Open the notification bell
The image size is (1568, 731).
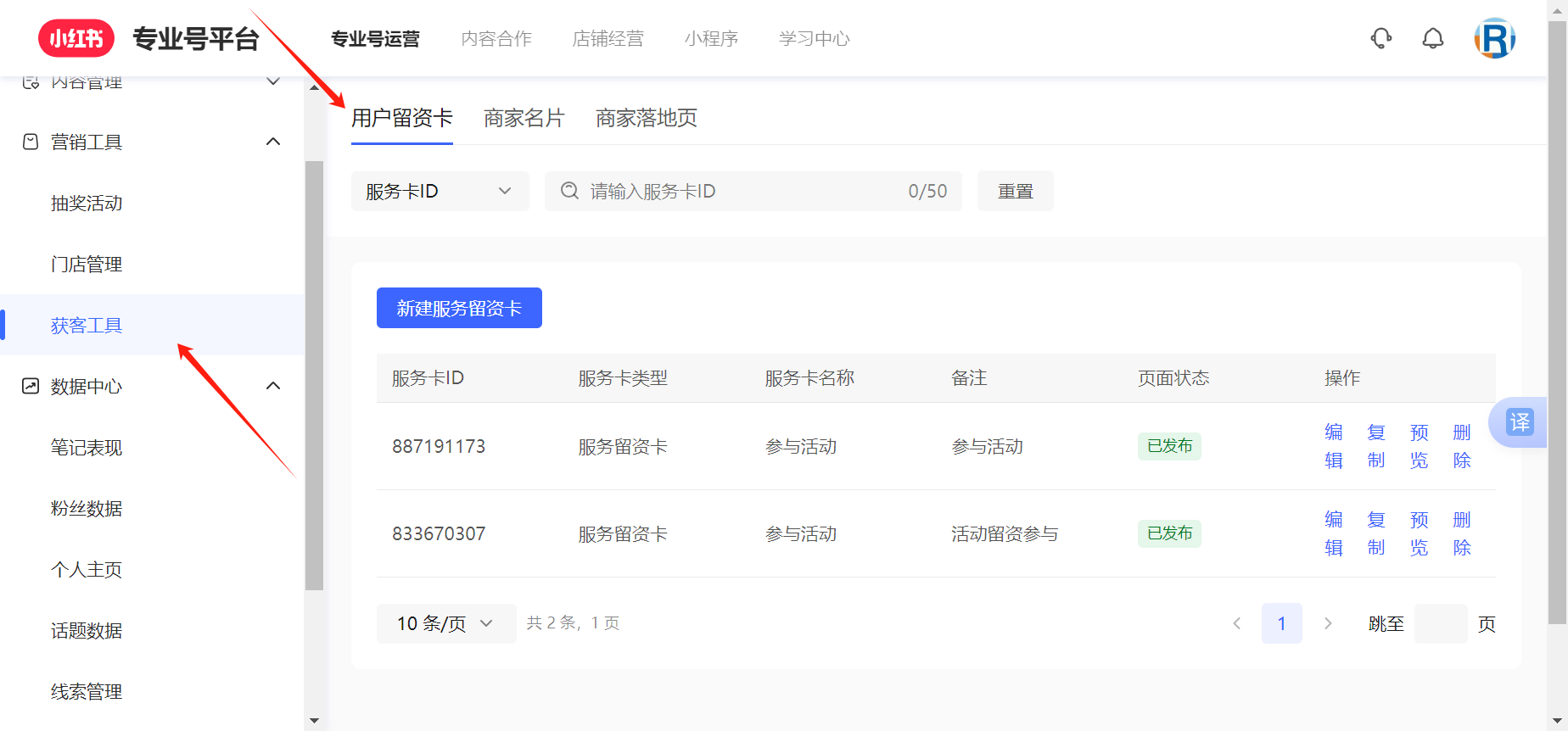[1433, 38]
